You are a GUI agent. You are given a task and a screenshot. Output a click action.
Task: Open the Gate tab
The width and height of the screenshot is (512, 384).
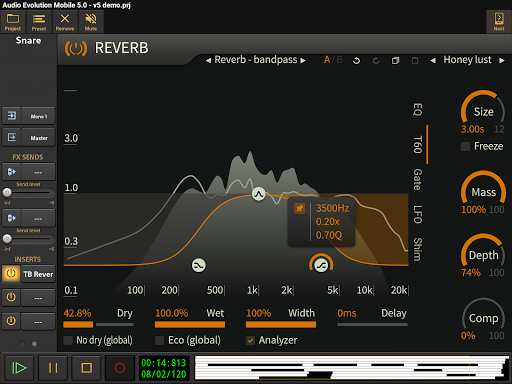(418, 180)
